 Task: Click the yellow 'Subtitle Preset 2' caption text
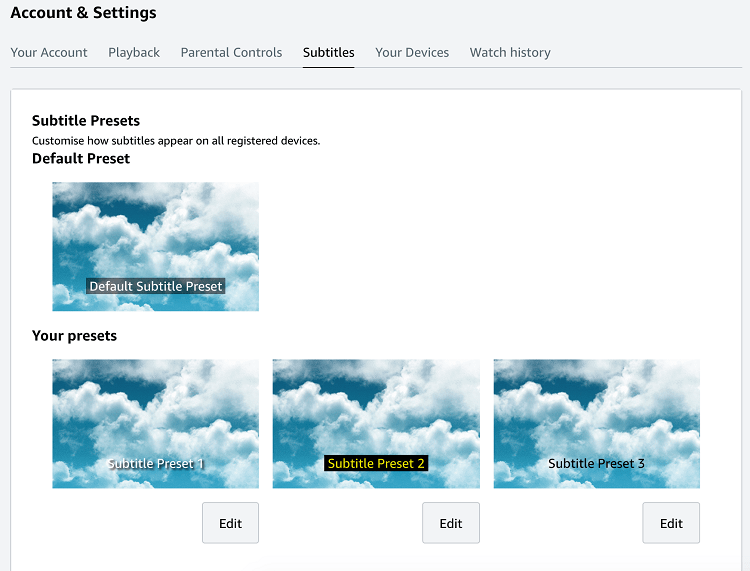coord(376,464)
